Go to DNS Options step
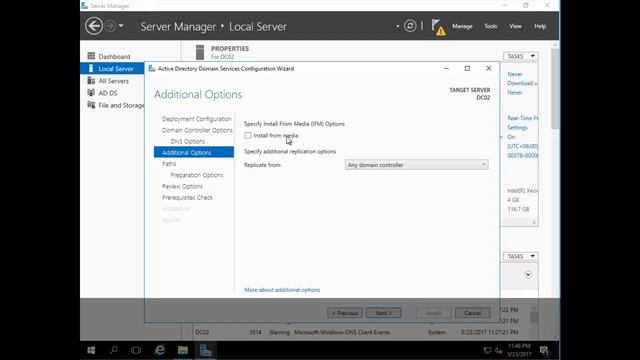The width and height of the screenshot is (640, 360). (x=187, y=141)
